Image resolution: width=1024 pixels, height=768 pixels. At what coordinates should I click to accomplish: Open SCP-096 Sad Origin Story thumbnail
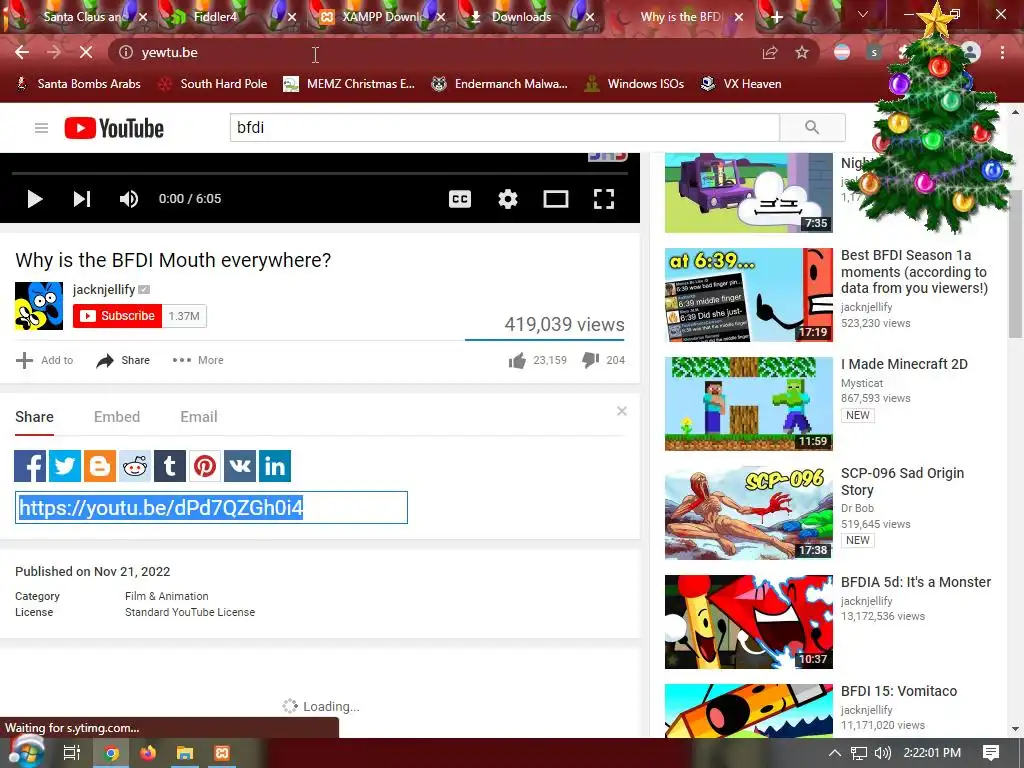tap(748, 513)
